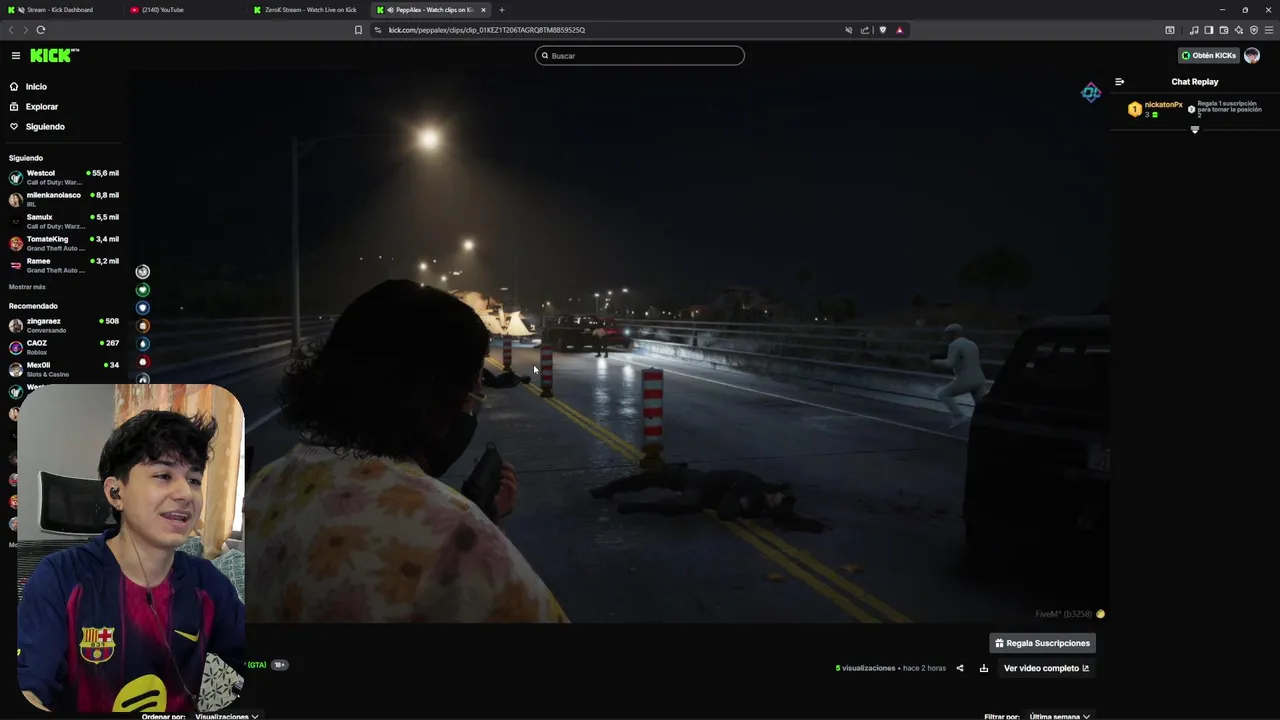Image resolution: width=1280 pixels, height=720 pixels.
Task: Open the user profile avatar menu
Action: pyautogui.click(x=1252, y=56)
